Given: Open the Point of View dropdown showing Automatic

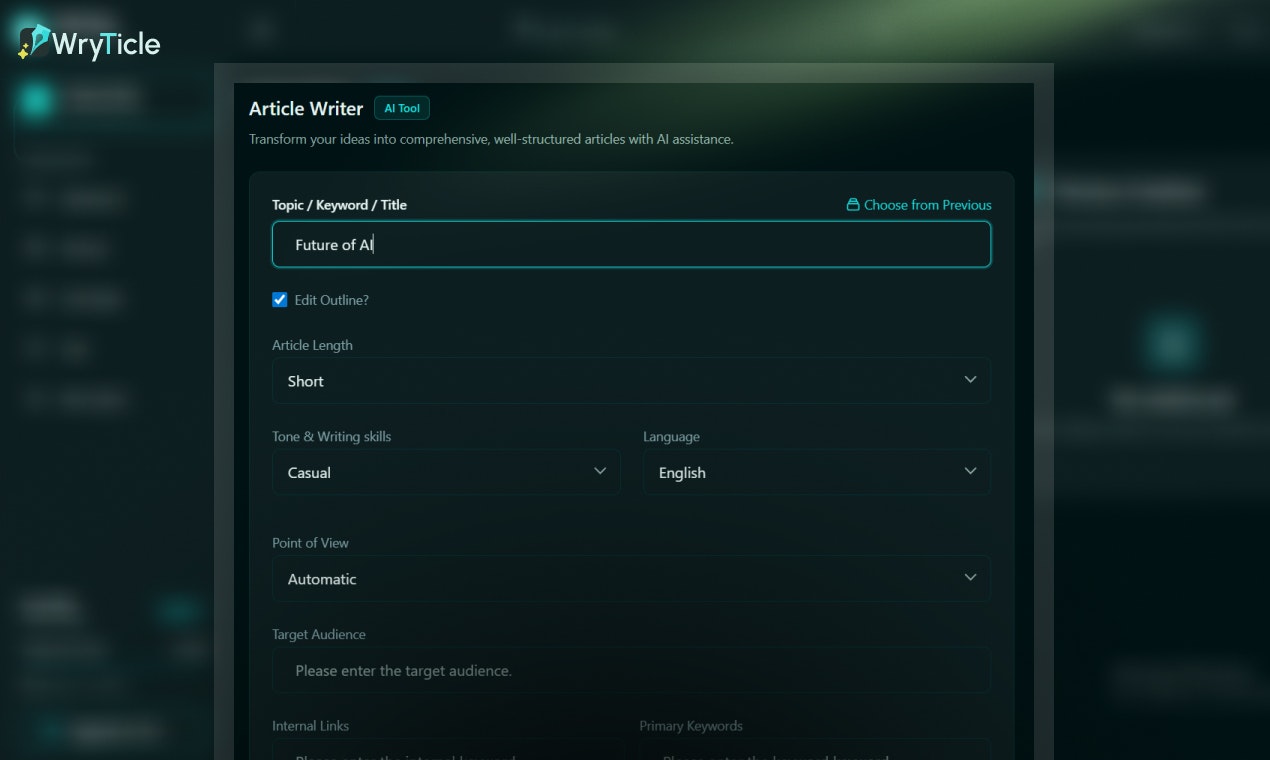Looking at the screenshot, I should point(630,578).
